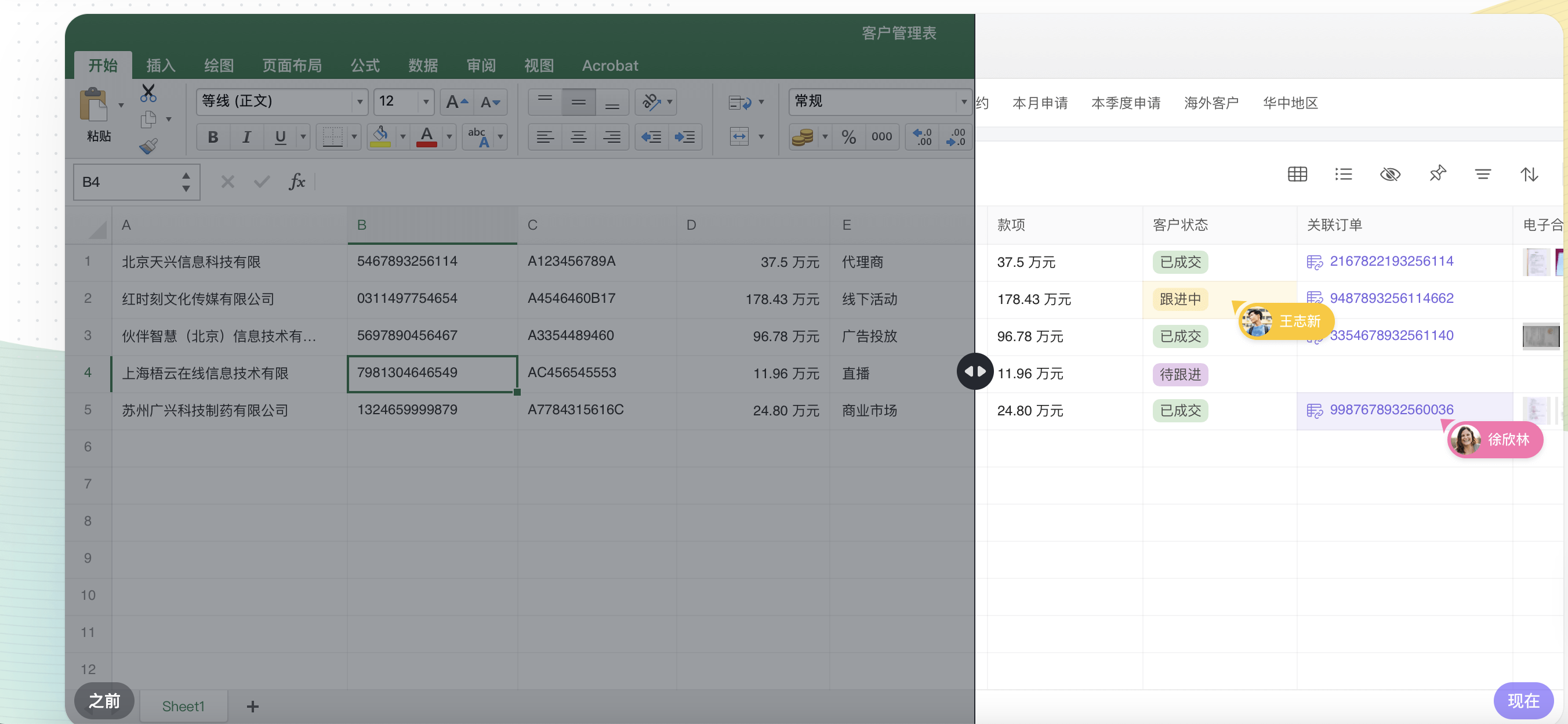The height and width of the screenshot is (724, 1568).
Task: Toggle Bold formatting
Action: pos(213,137)
